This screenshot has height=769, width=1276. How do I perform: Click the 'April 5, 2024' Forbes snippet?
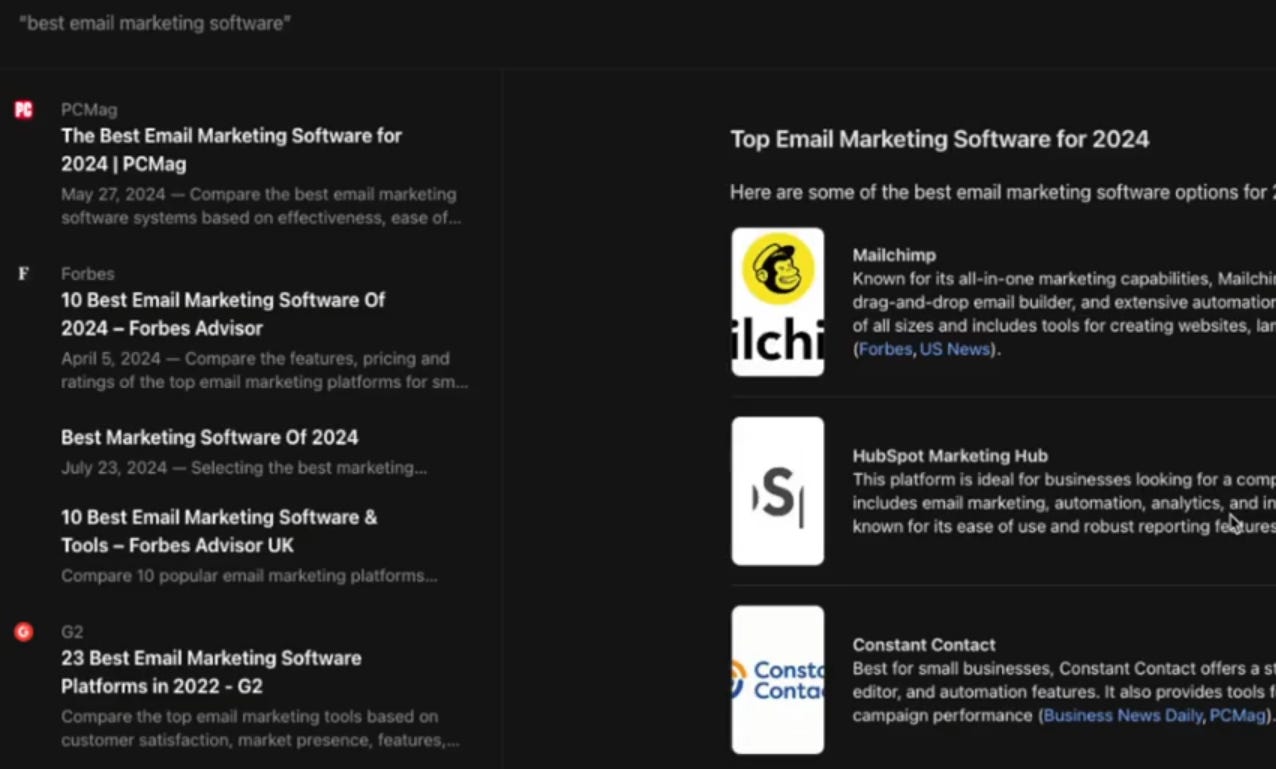click(x=264, y=370)
